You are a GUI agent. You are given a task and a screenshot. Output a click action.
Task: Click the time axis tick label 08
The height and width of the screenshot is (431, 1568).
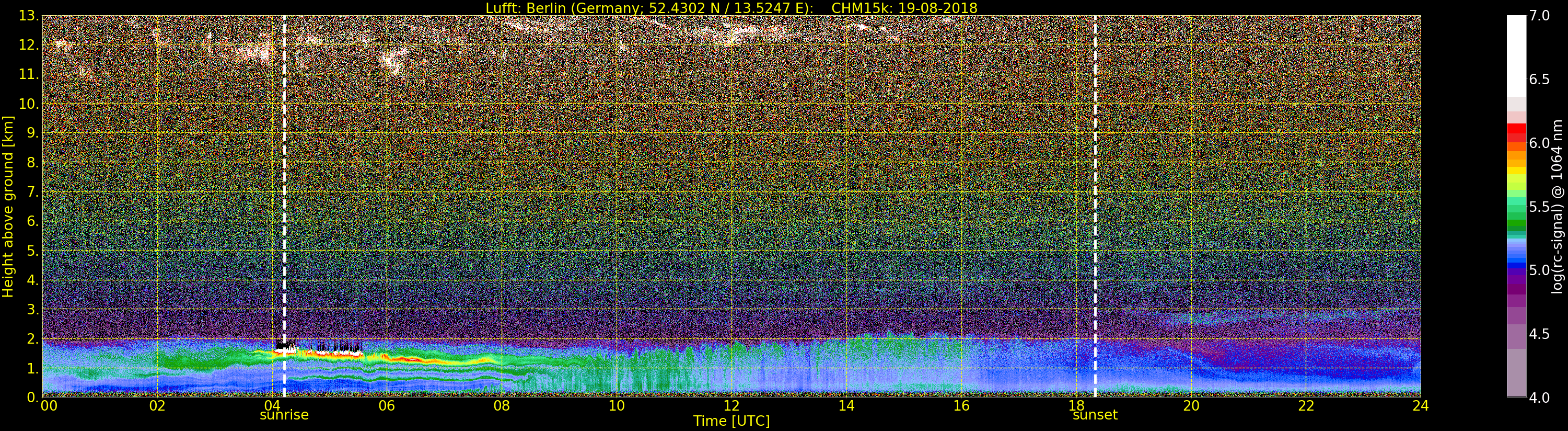click(502, 406)
